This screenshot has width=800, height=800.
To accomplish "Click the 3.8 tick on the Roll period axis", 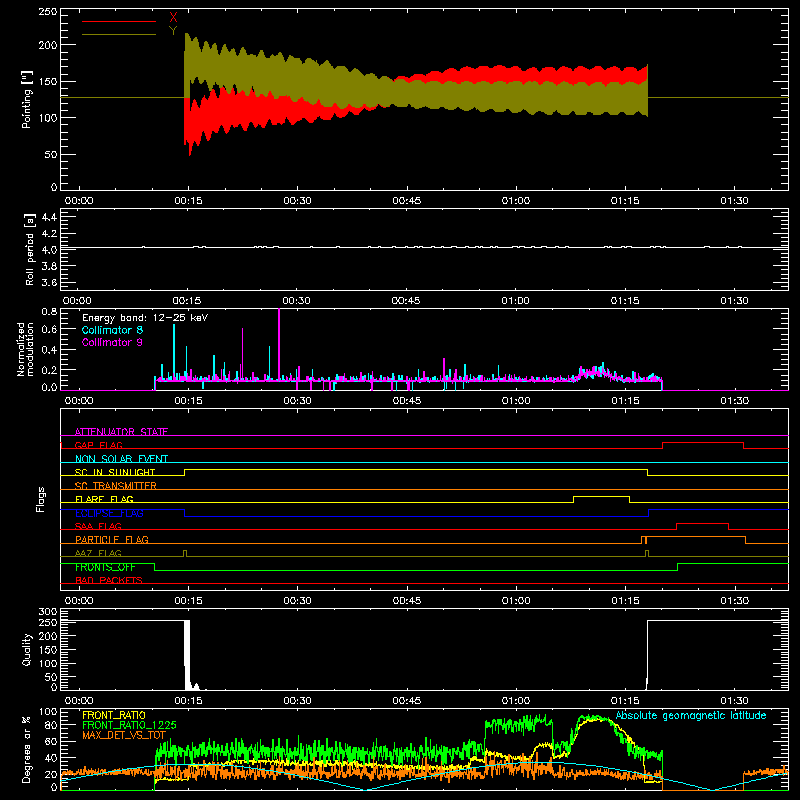I will pos(49,266).
